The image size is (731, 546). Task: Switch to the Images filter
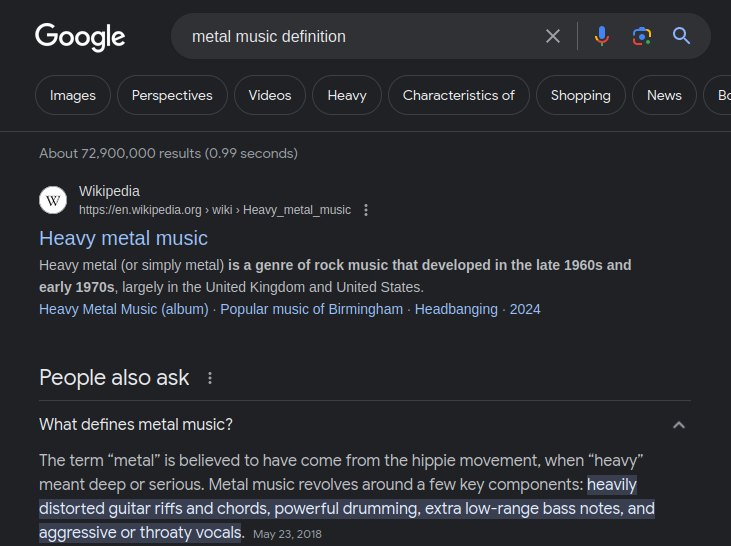(73, 95)
